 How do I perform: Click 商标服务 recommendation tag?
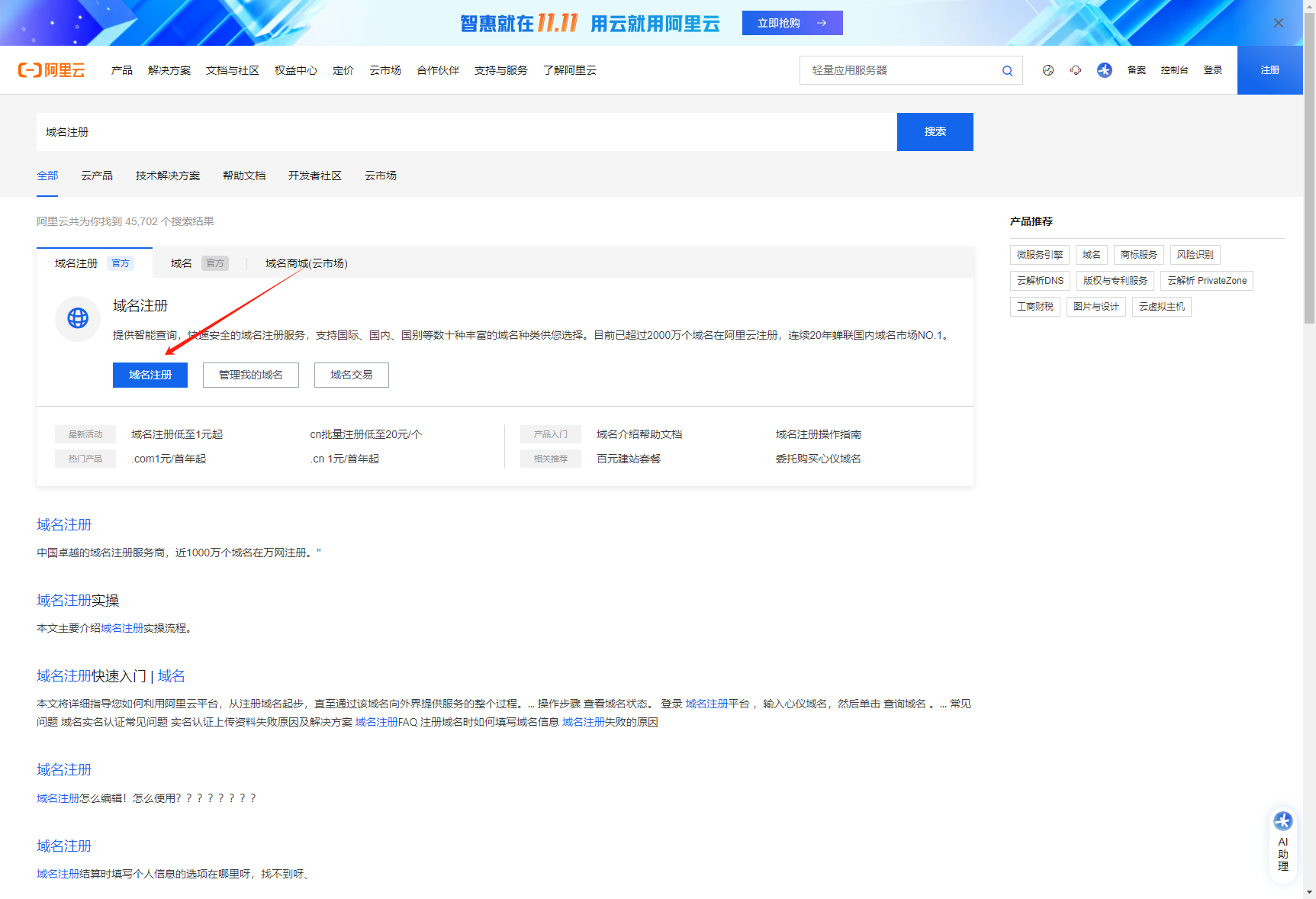click(x=1139, y=255)
